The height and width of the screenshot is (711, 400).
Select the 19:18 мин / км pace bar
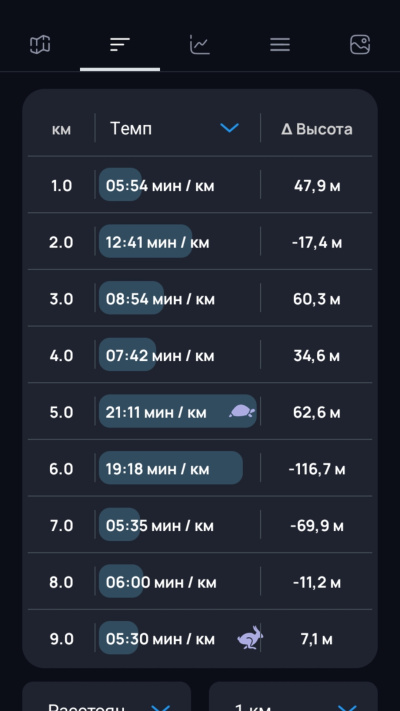[171, 468]
